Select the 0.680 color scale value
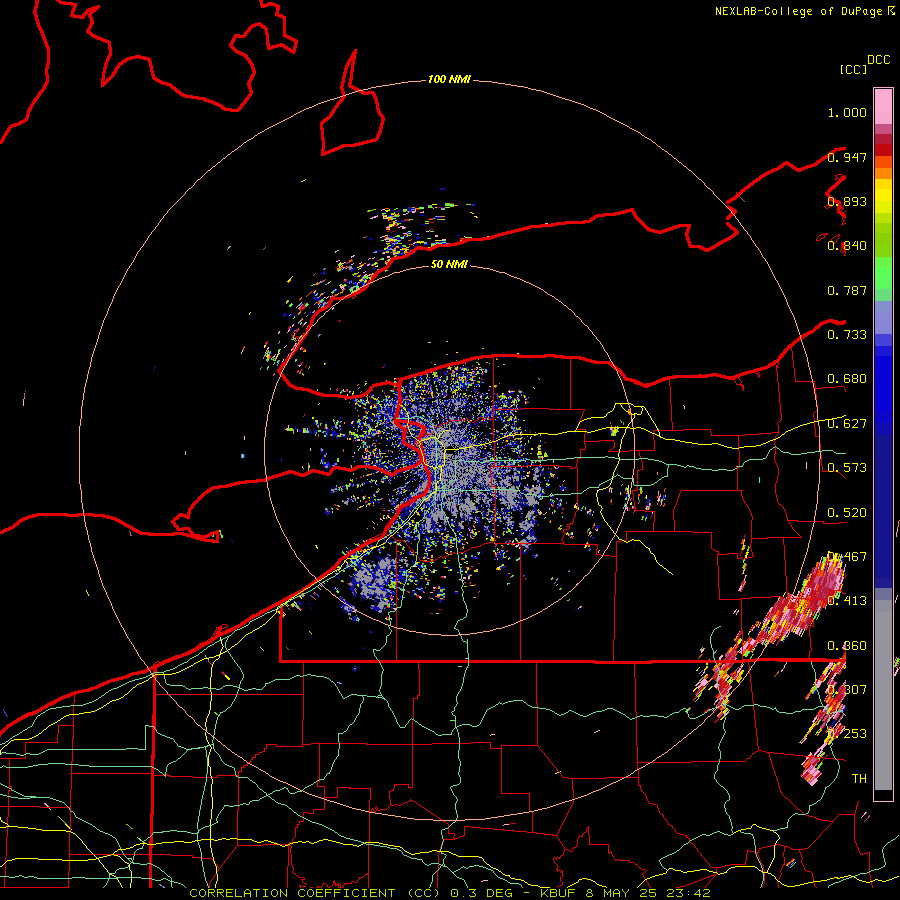The image size is (900, 900). point(847,379)
